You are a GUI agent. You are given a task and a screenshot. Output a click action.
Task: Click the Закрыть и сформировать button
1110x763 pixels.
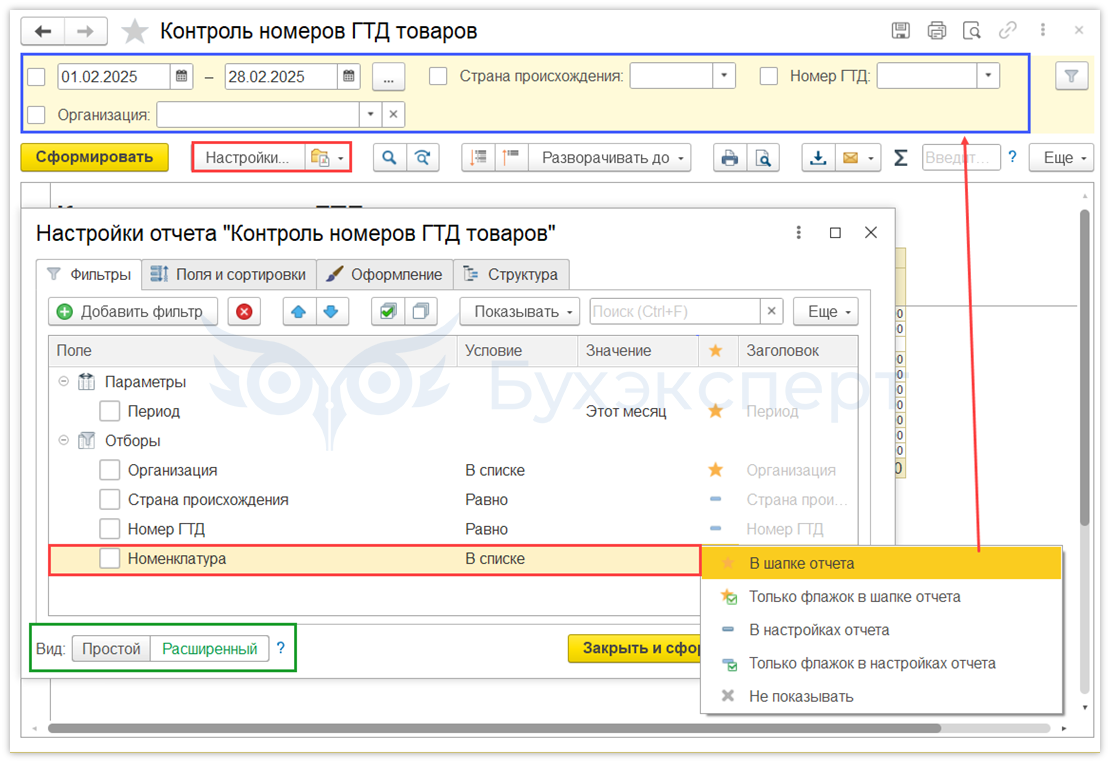(635, 648)
